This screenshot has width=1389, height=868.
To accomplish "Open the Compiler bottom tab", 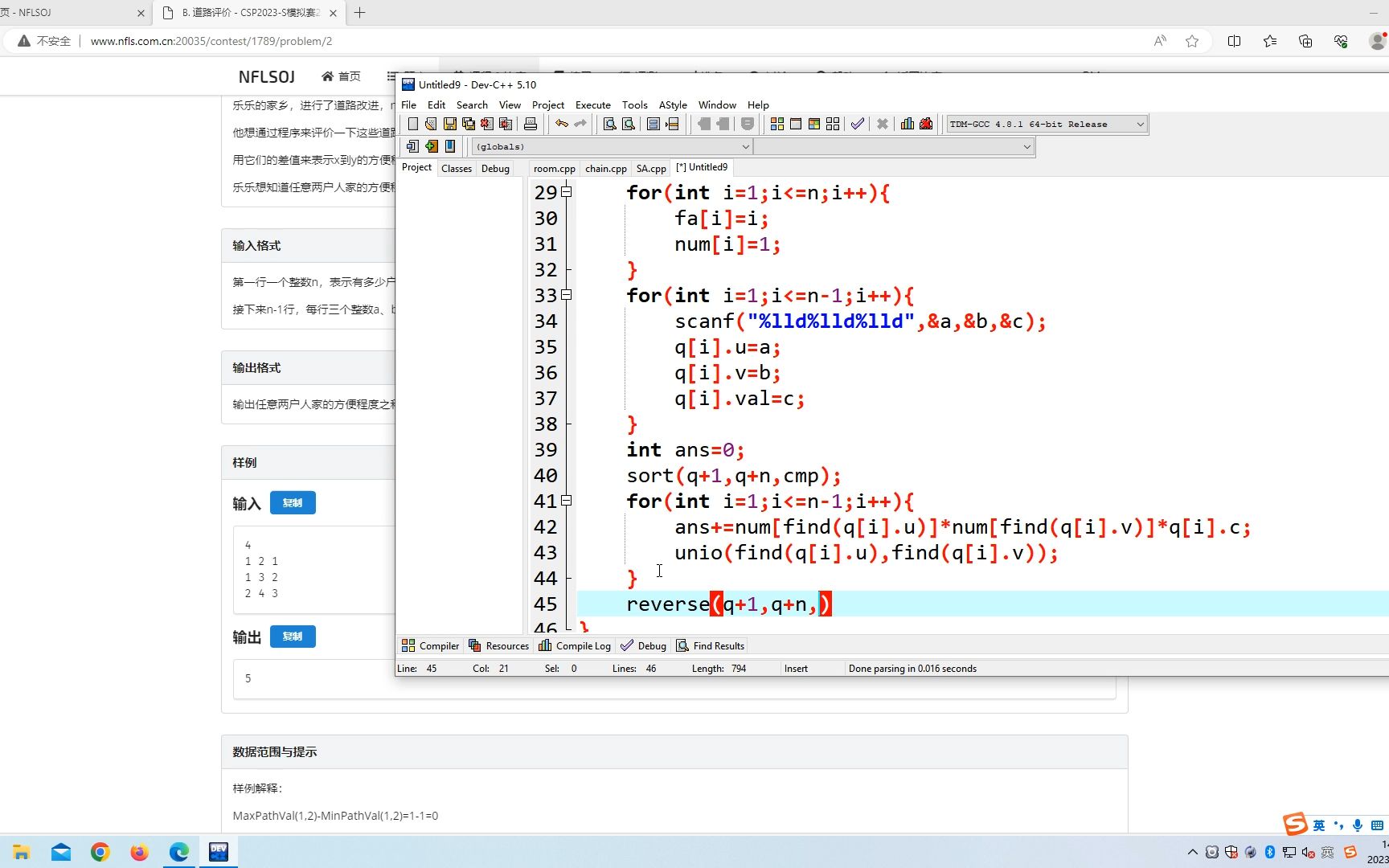I will click(431, 645).
